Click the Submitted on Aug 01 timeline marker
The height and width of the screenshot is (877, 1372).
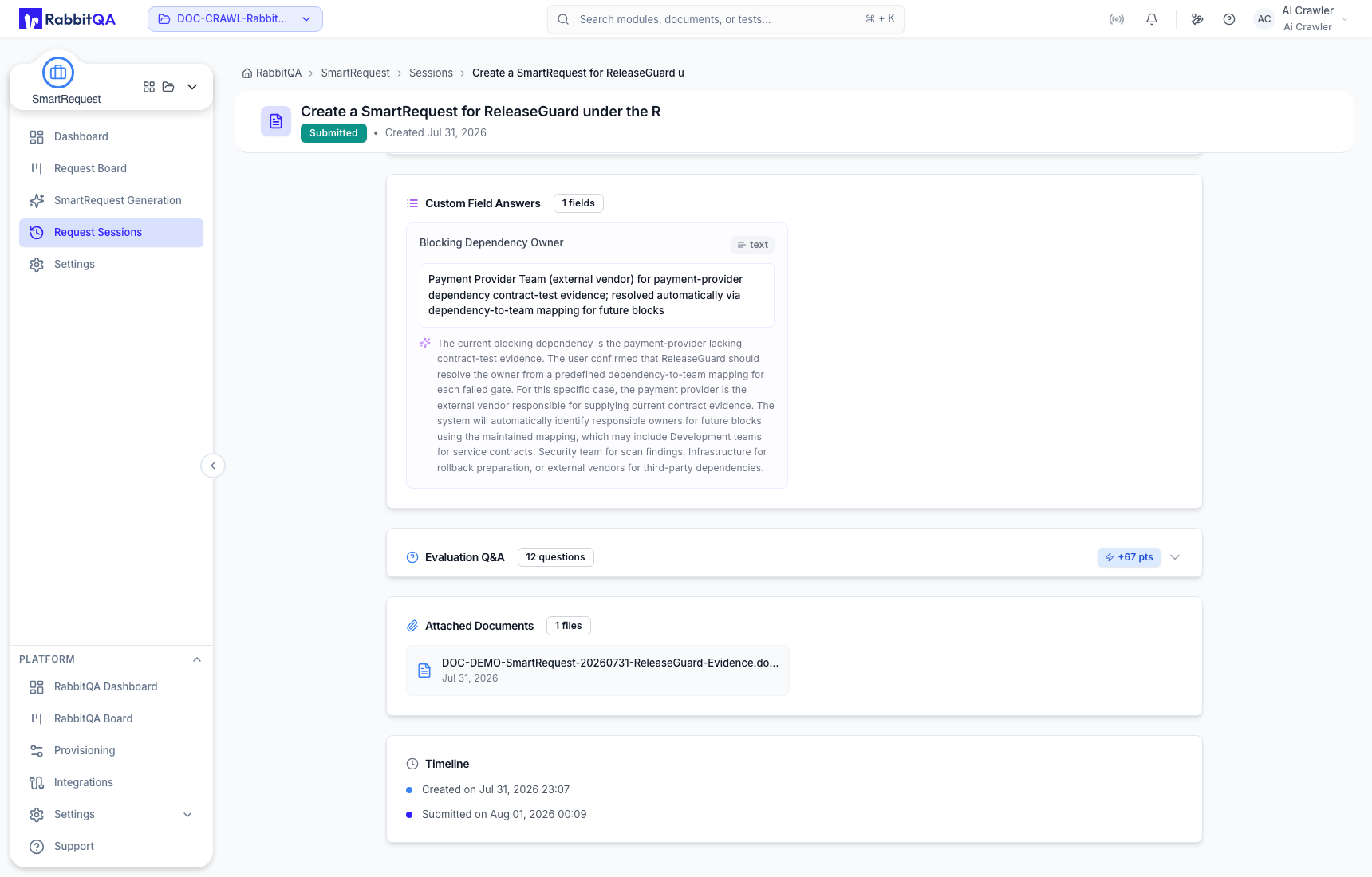click(x=409, y=815)
